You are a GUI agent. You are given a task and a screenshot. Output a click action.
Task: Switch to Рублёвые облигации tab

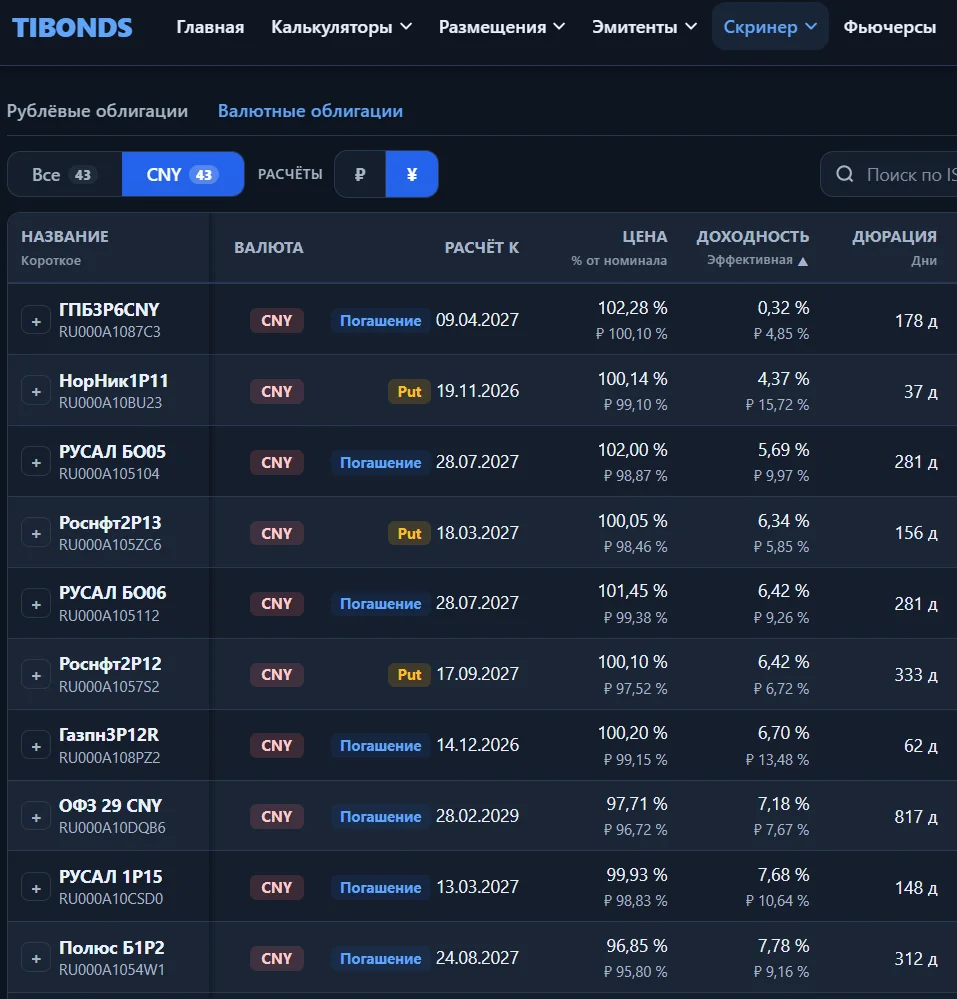pos(97,111)
